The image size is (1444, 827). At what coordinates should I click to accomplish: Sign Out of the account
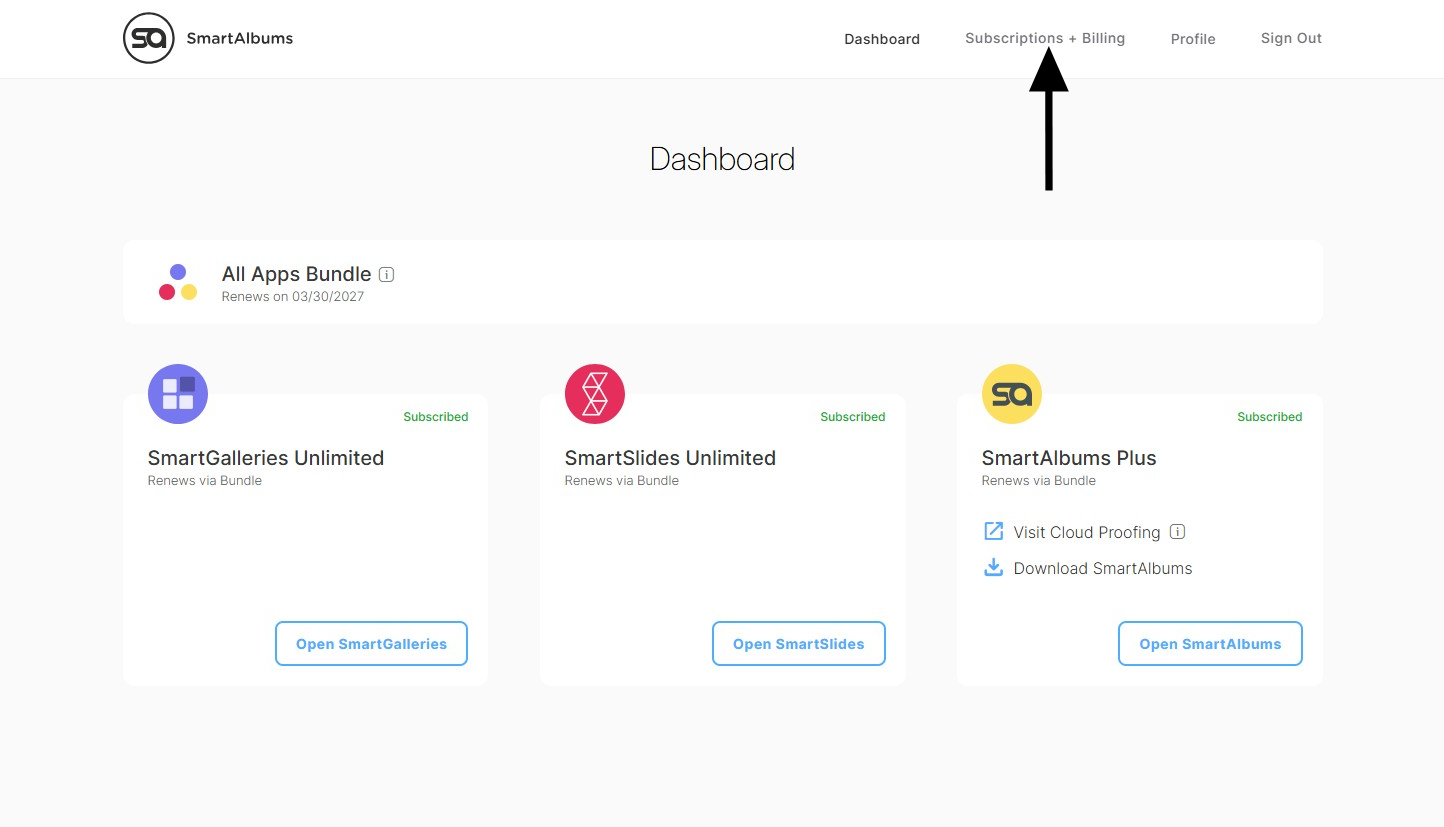coord(1291,38)
